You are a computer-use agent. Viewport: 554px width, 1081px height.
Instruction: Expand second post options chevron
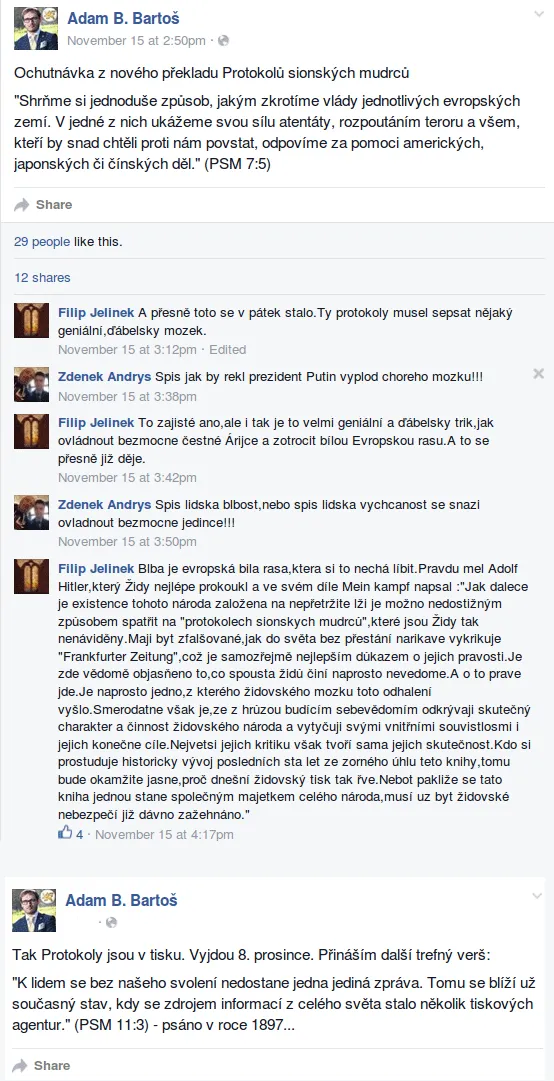(537, 896)
